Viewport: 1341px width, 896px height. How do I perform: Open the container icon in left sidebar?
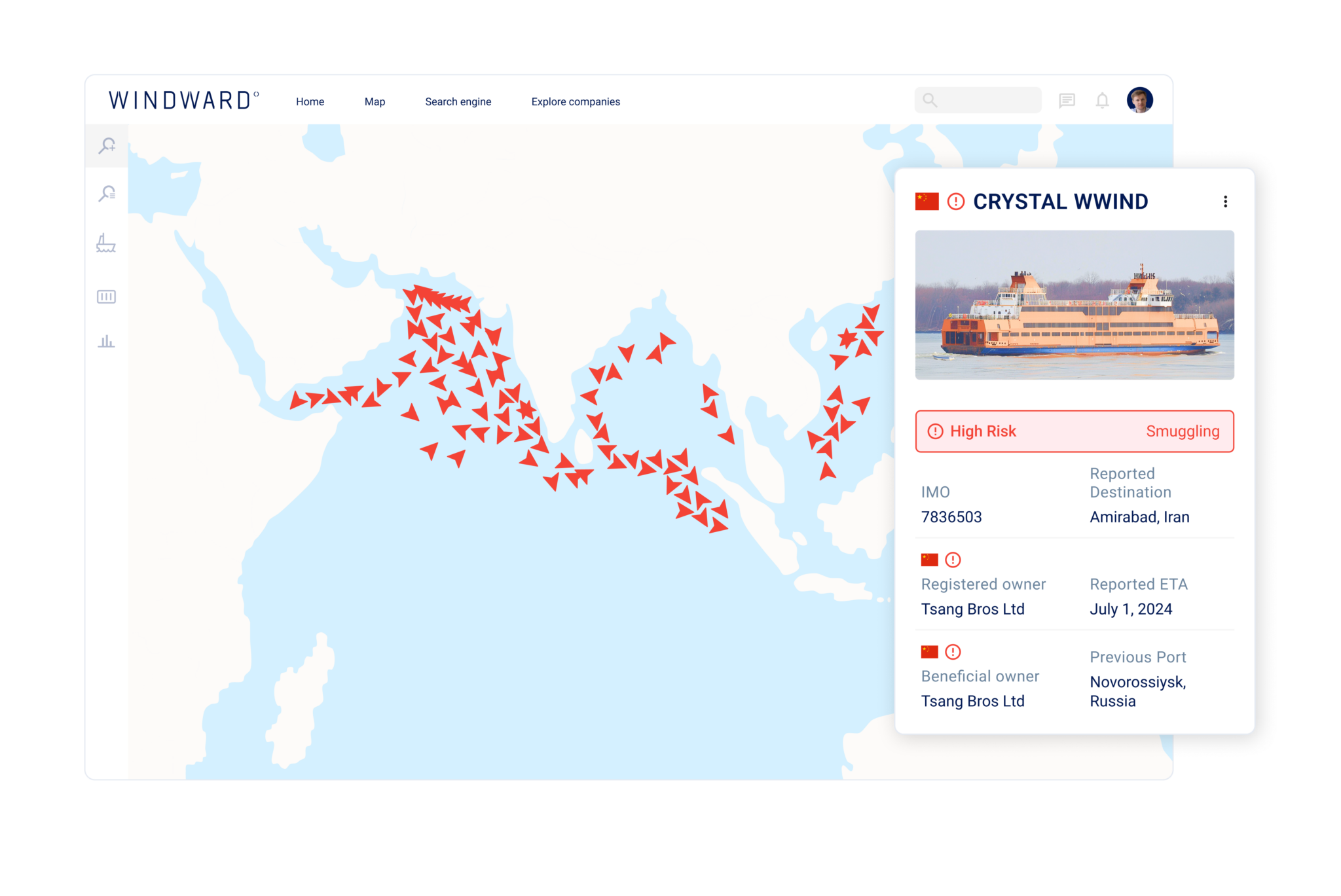(x=106, y=296)
